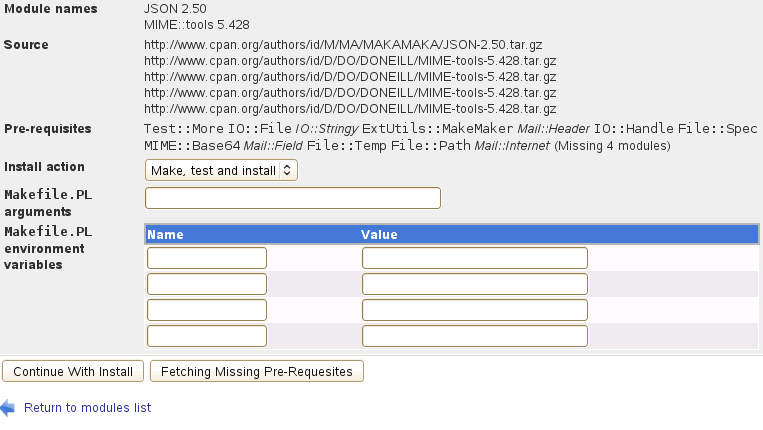Viewport: 763px width, 430px height.
Task: Click the MIME::Base64 prerequisite
Action: (x=192, y=146)
